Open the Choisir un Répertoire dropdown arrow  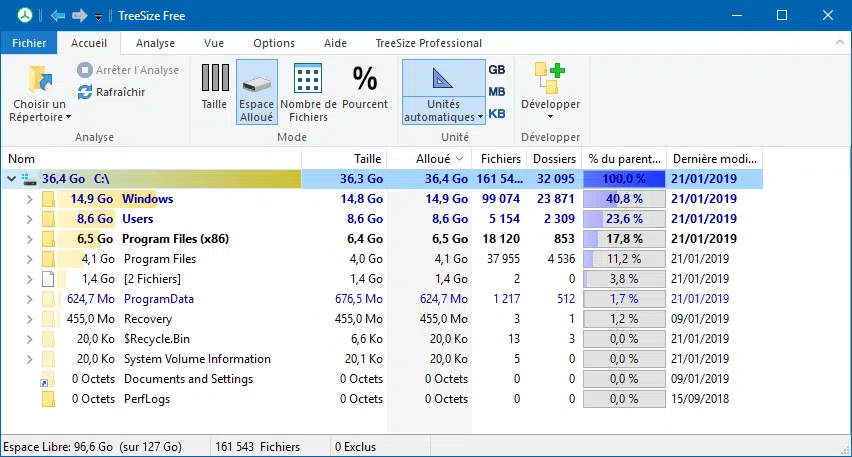(x=68, y=117)
